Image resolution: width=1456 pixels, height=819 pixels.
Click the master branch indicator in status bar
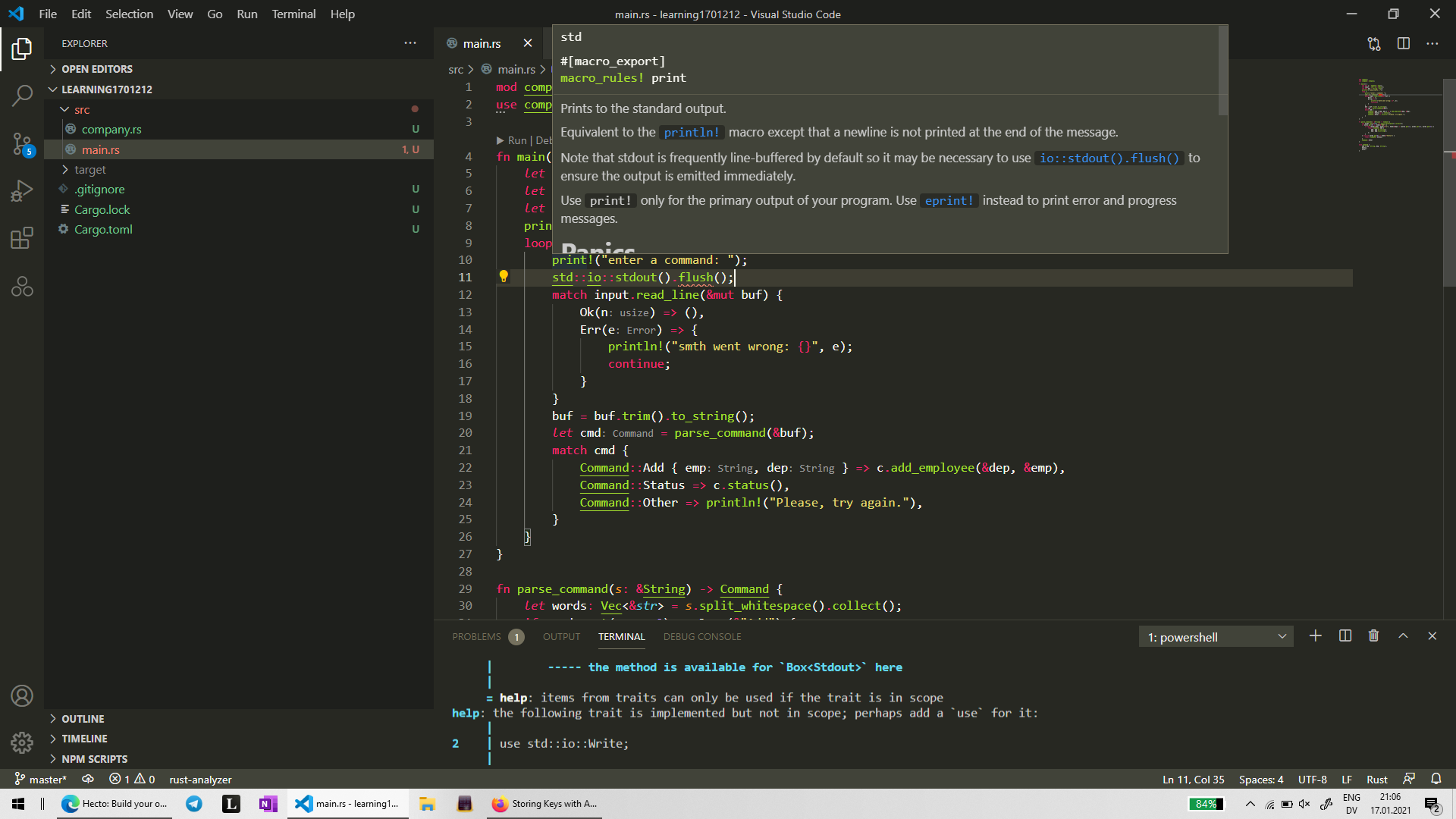41,779
